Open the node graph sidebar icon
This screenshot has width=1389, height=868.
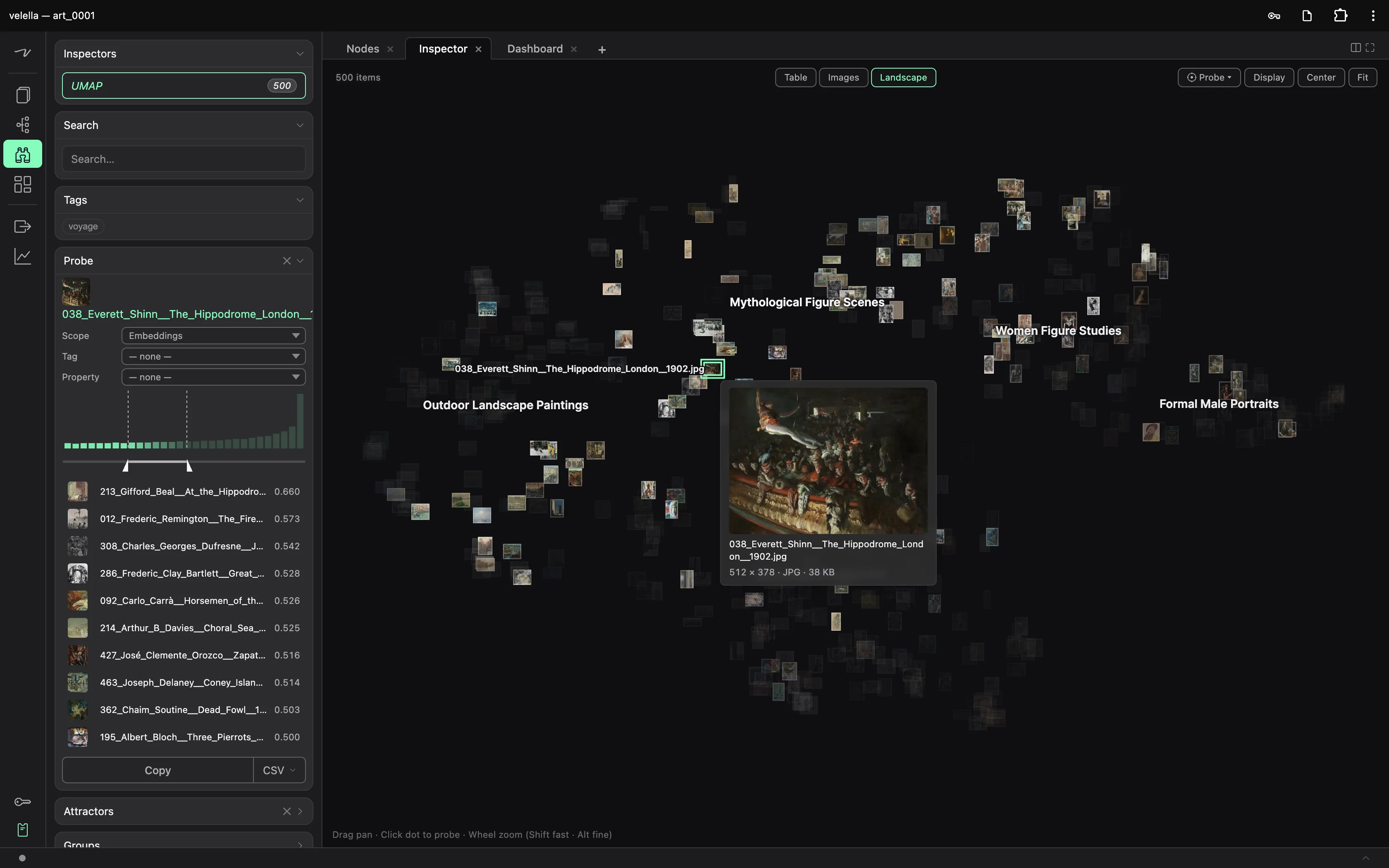click(x=22, y=124)
